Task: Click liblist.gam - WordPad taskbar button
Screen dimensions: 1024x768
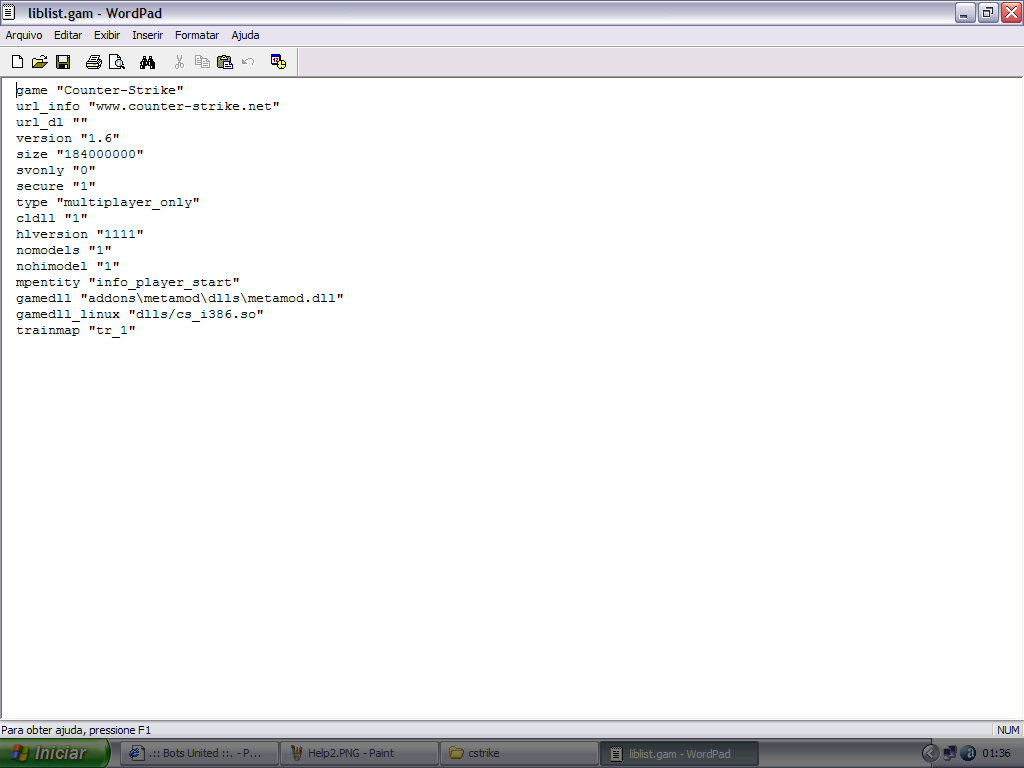Action: (x=679, y=754)
